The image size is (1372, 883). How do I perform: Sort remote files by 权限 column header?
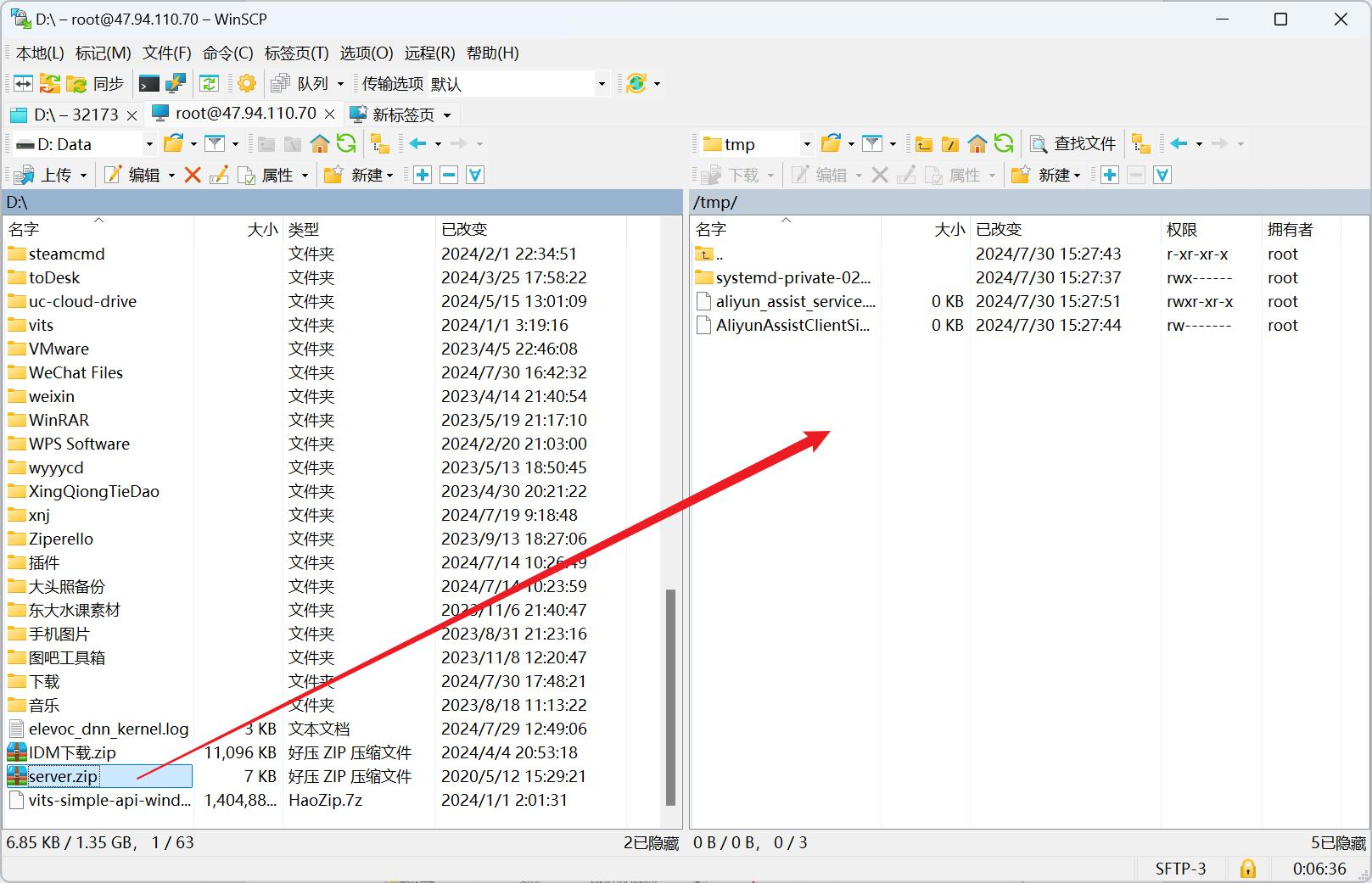pos(1210,229)
